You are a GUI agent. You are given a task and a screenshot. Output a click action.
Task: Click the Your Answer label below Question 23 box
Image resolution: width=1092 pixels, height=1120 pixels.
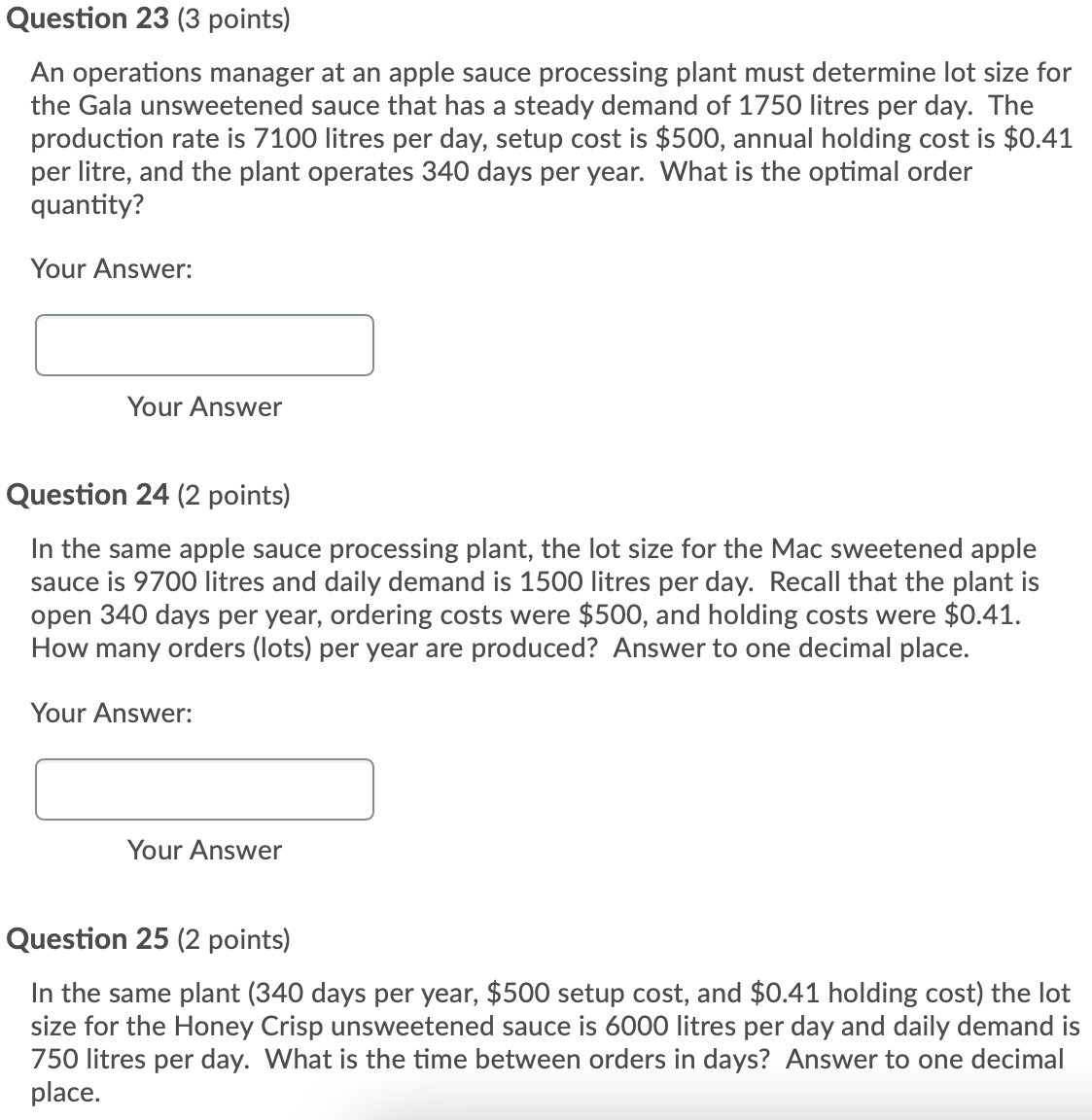click(203, 407)
